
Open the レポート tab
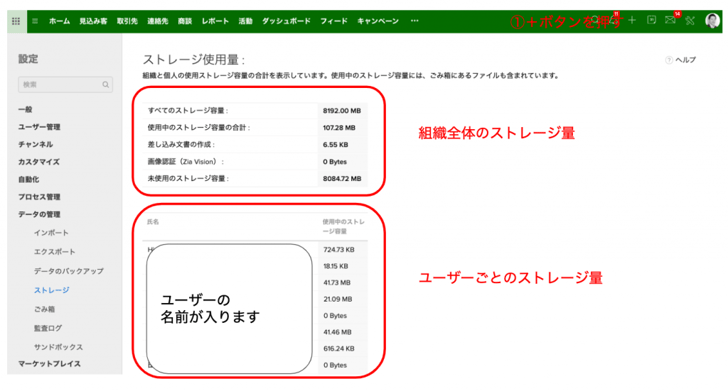click(215, 21)
